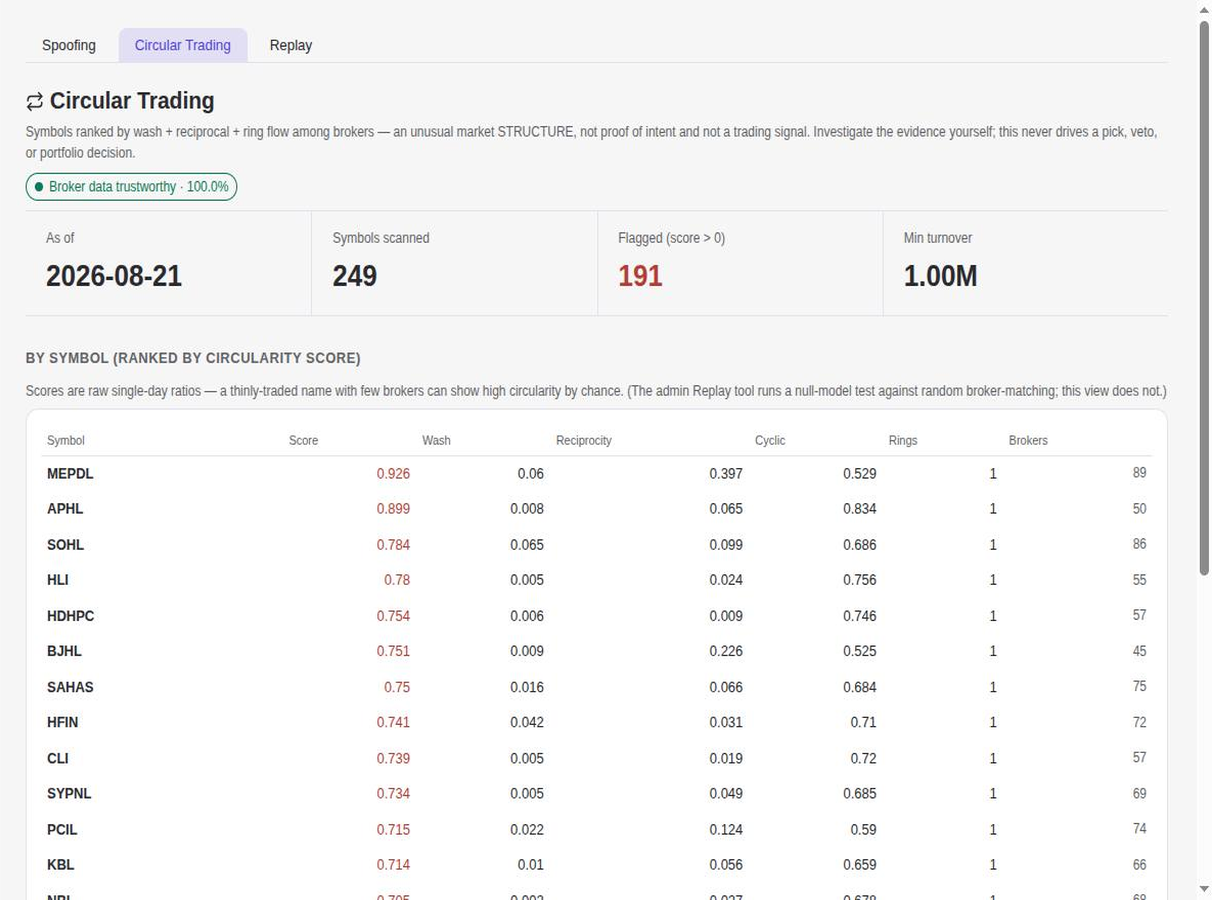Switch to the Spoofing tab
Viewport: 1212px width, 900px height.
point(69,45)
